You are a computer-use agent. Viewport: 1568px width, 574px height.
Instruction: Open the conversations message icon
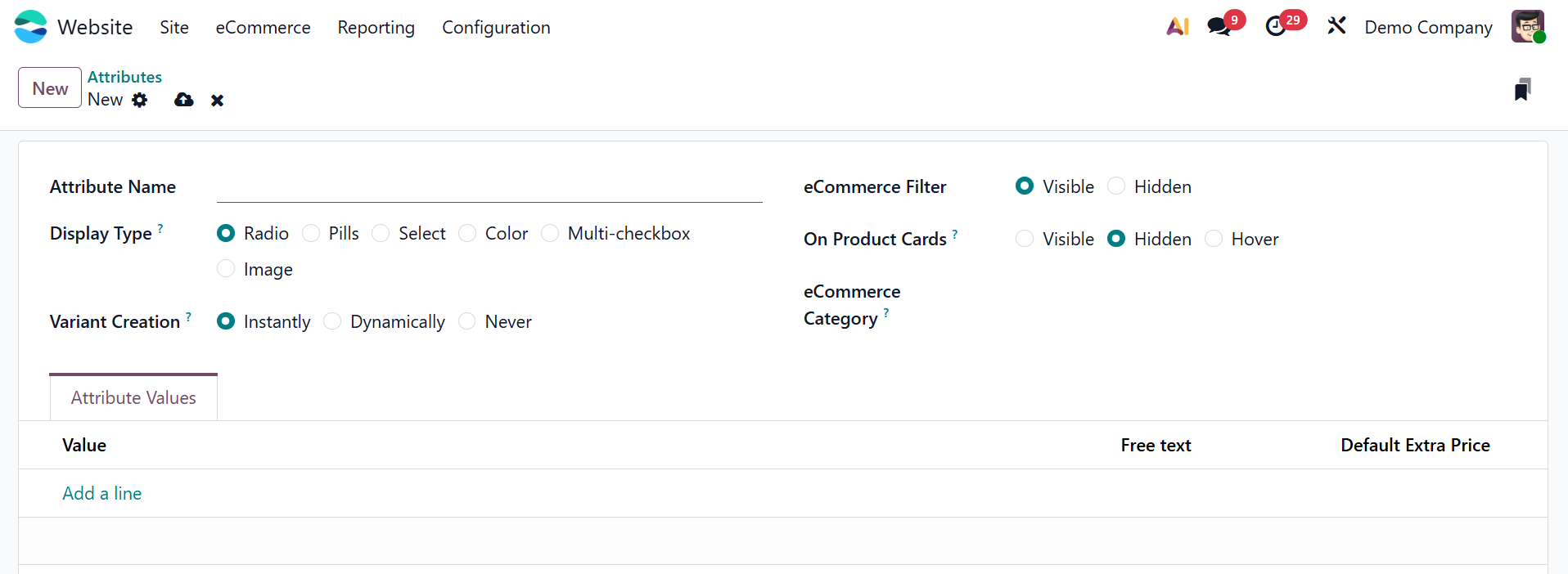pyautogui.click(x=1219, y=27)
